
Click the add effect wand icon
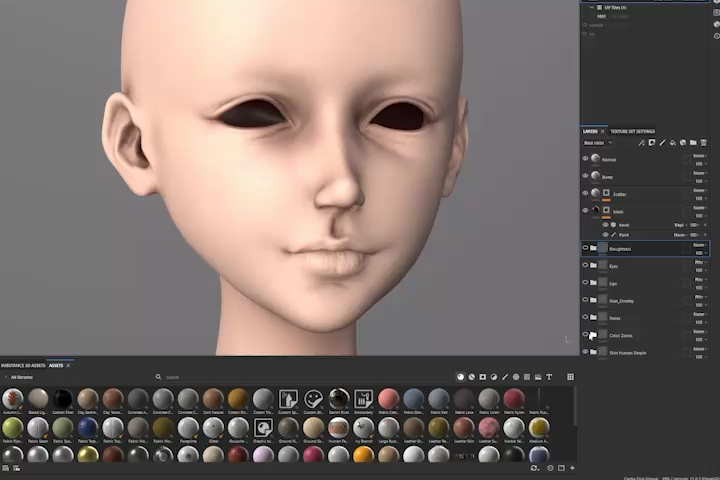[641, 143]
